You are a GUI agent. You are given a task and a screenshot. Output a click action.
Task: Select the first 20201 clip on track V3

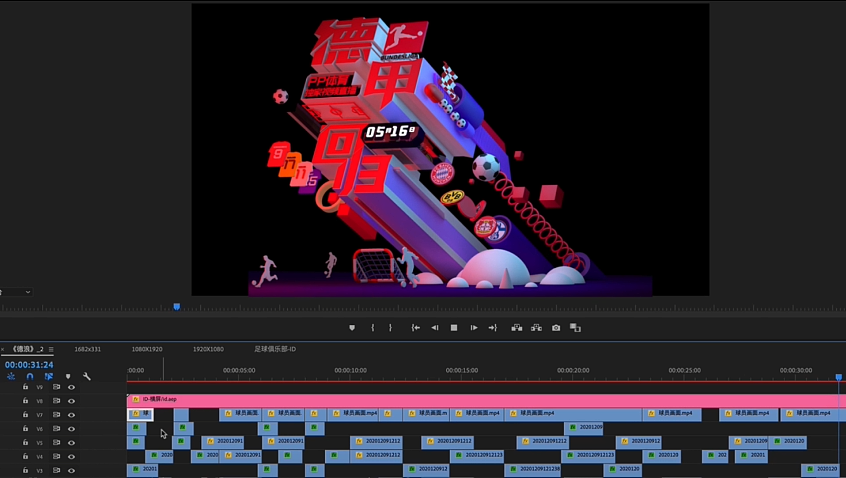tap(143, 470)
